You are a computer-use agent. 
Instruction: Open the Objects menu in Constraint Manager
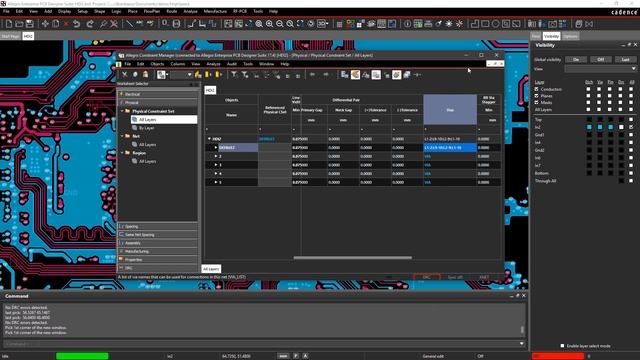(x=157, y=64)
